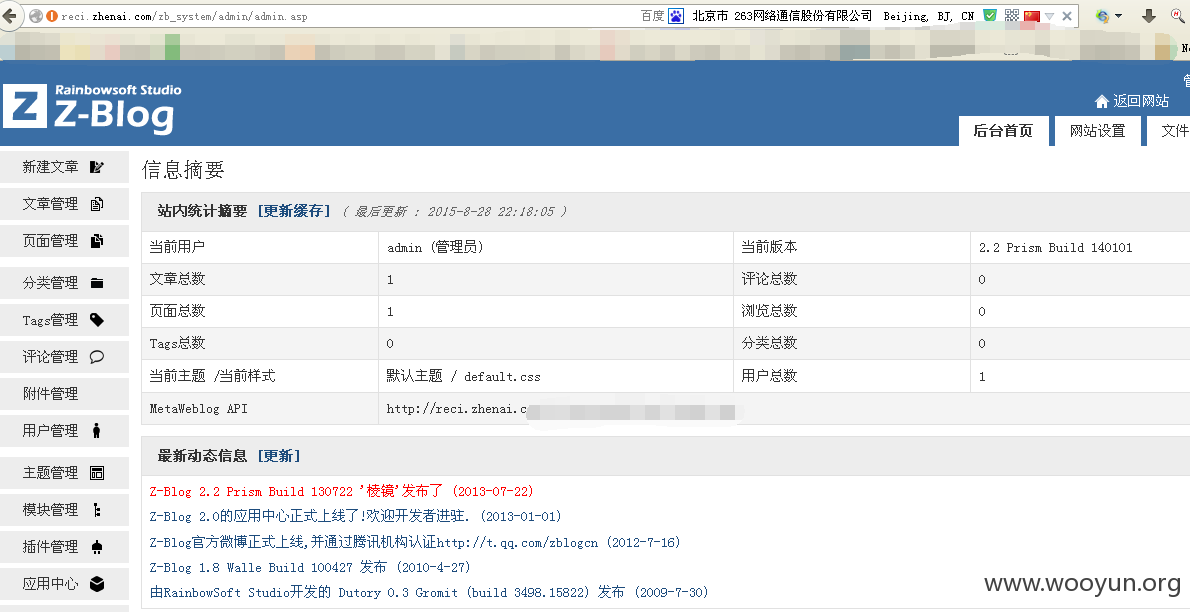Click the 返回网站 link
The height and width of the screenshot is (612, 1190).
1141,101
